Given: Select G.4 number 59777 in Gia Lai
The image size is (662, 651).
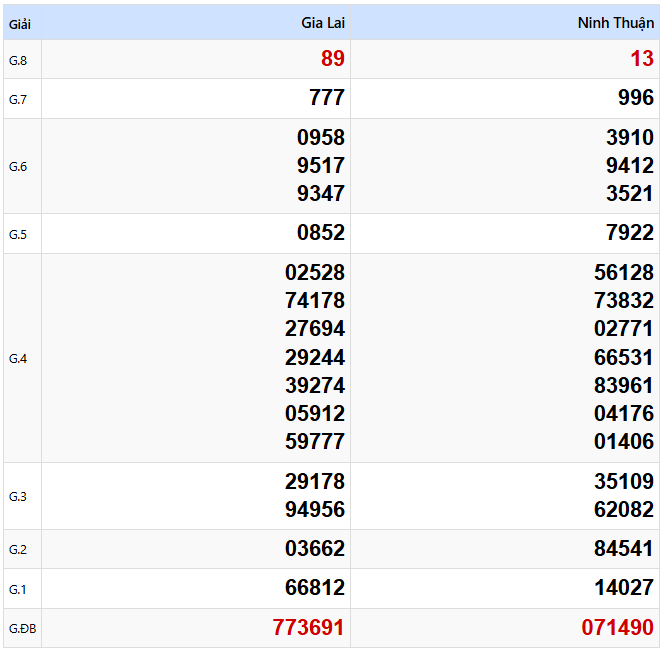Looking at the screenshot, I should (x=315, y=441).
